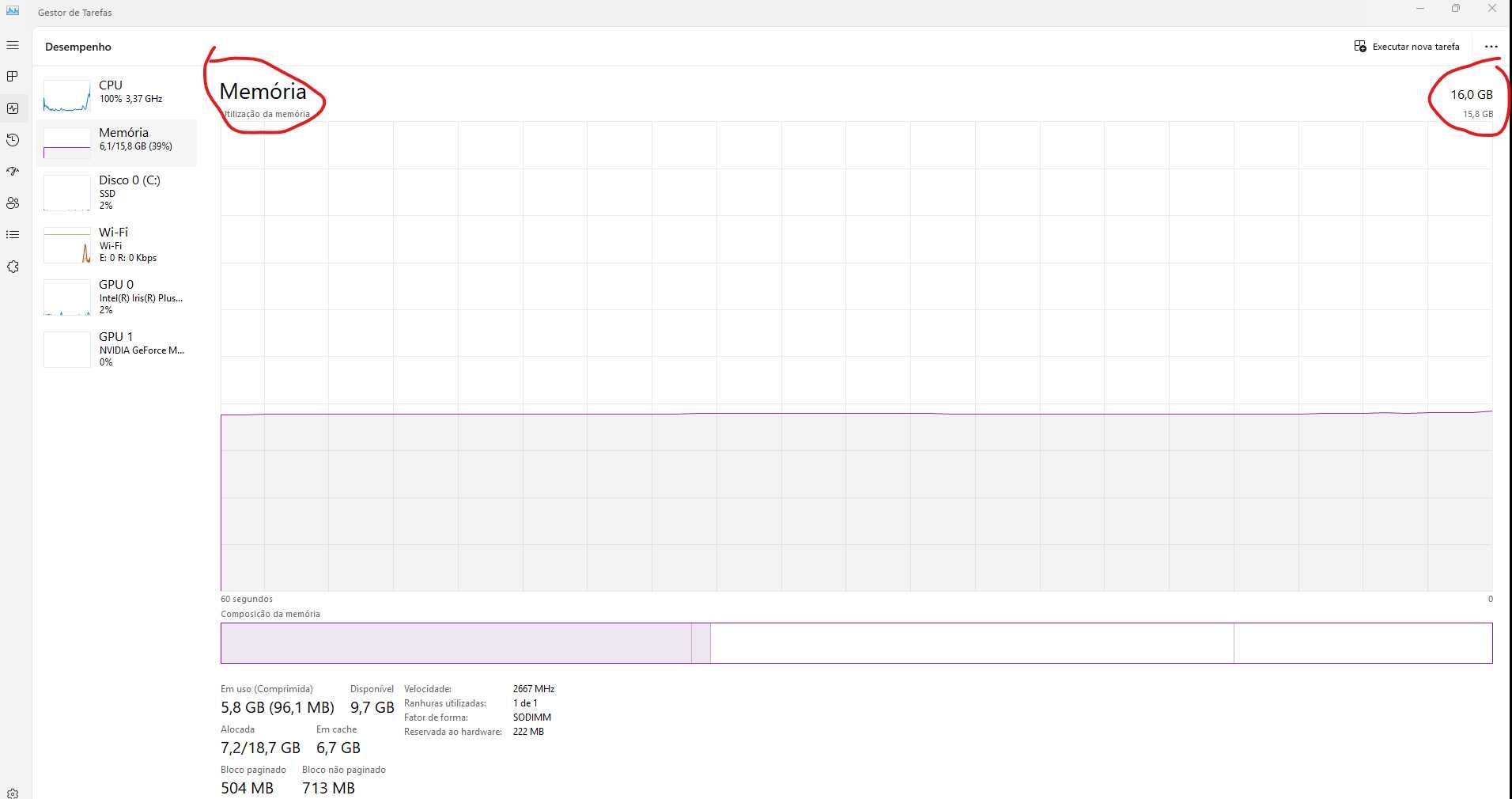1512x799 pixels.
Task: Select the Disco 0 (C:) entry
Action: coord(117,192)
